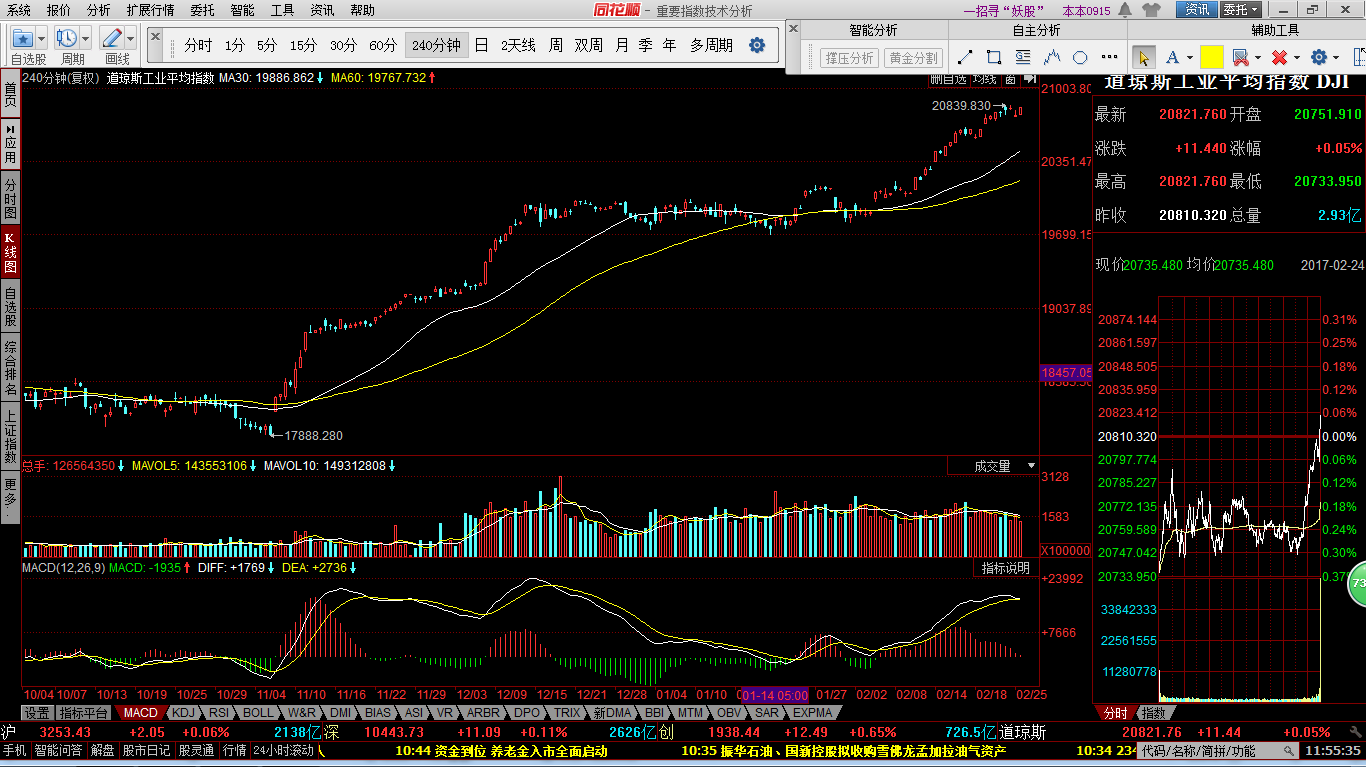This screenshot has width=1366, height=767.
Task: Click the 资讯 button in title bar
Action: [1196, 10]
